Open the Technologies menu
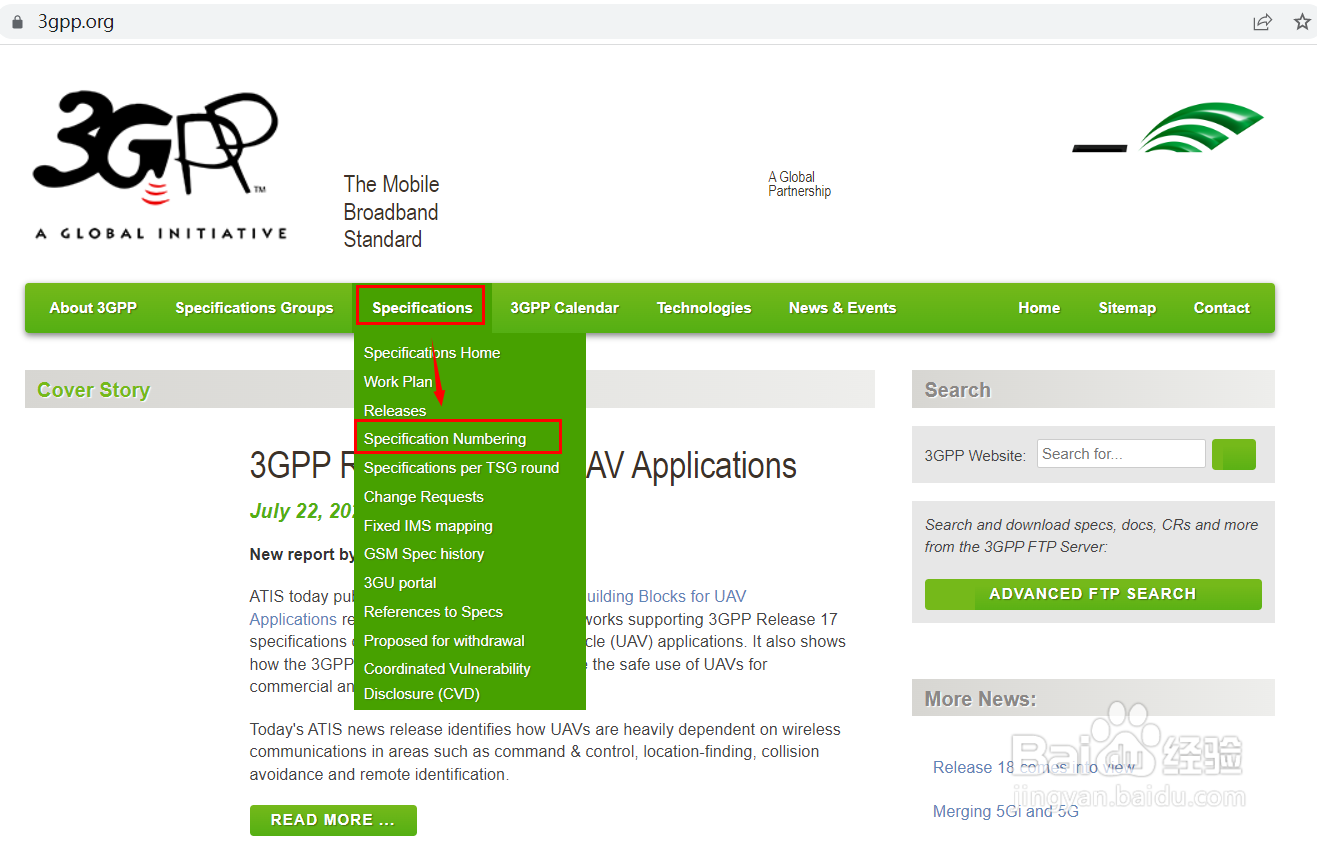This screenshot has height=842, width=1317. click(704, 308)
